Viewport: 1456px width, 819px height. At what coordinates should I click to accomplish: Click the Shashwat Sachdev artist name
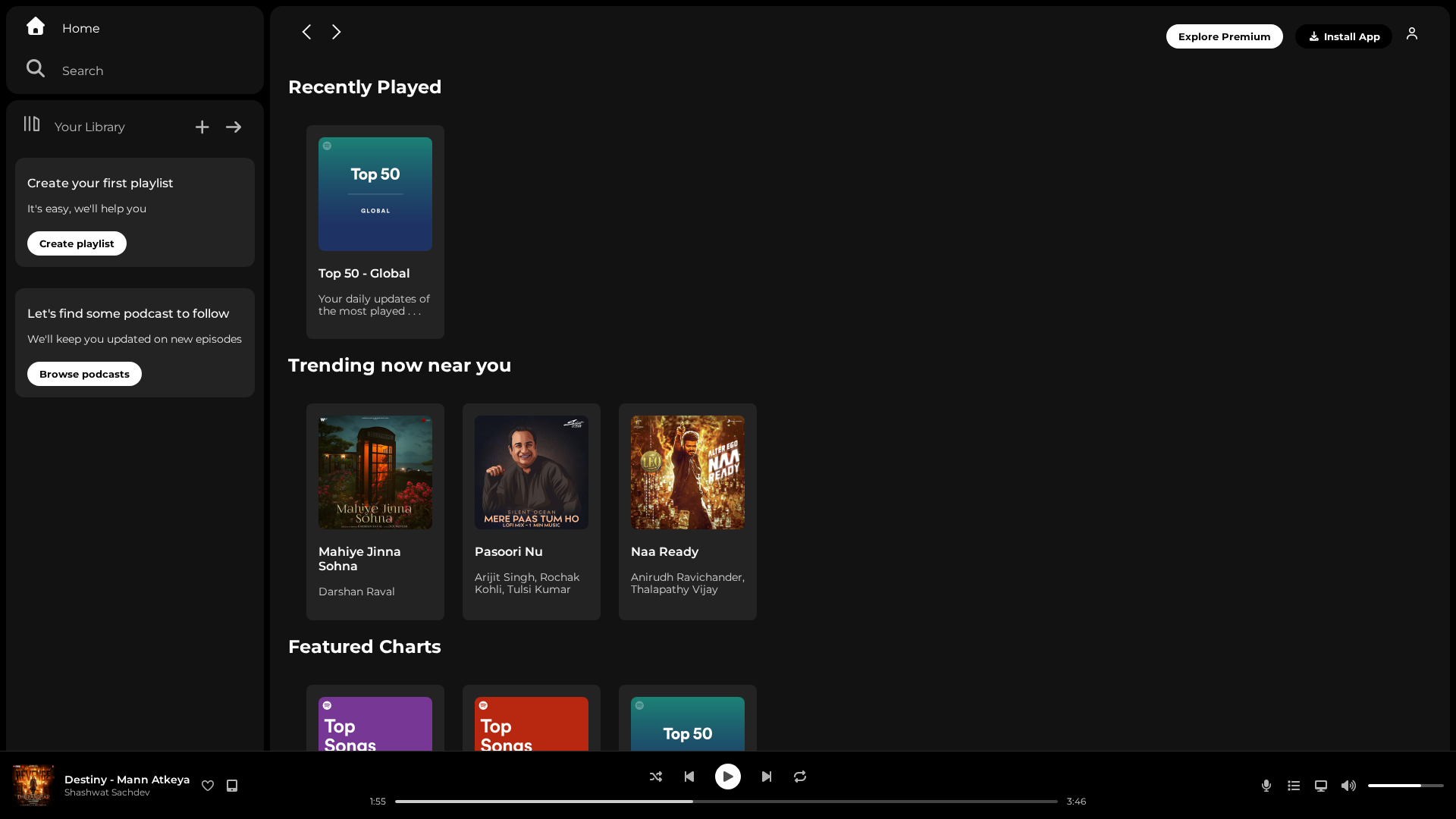click(107, 792)
